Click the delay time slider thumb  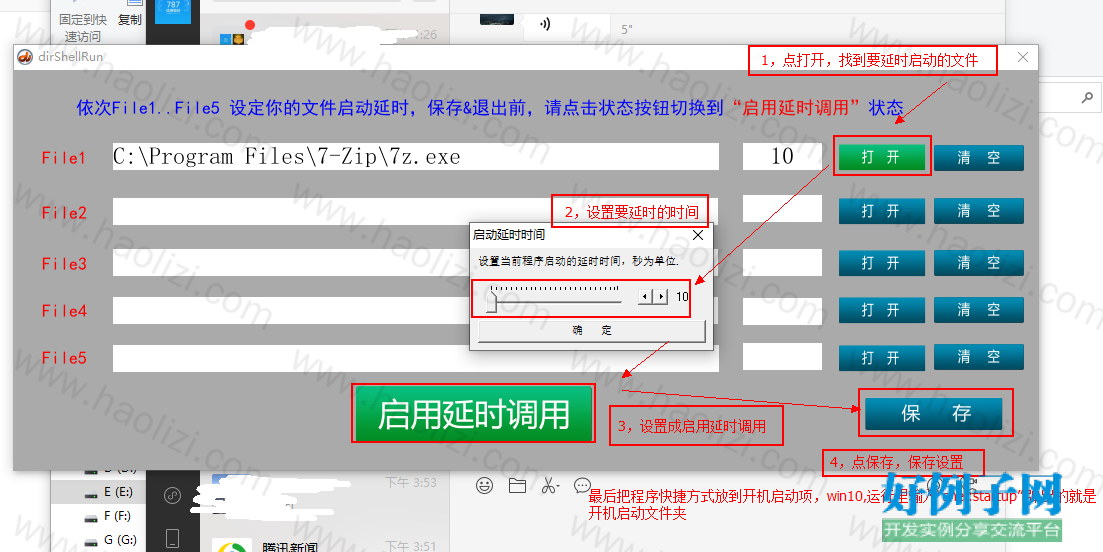pos(493,300)
